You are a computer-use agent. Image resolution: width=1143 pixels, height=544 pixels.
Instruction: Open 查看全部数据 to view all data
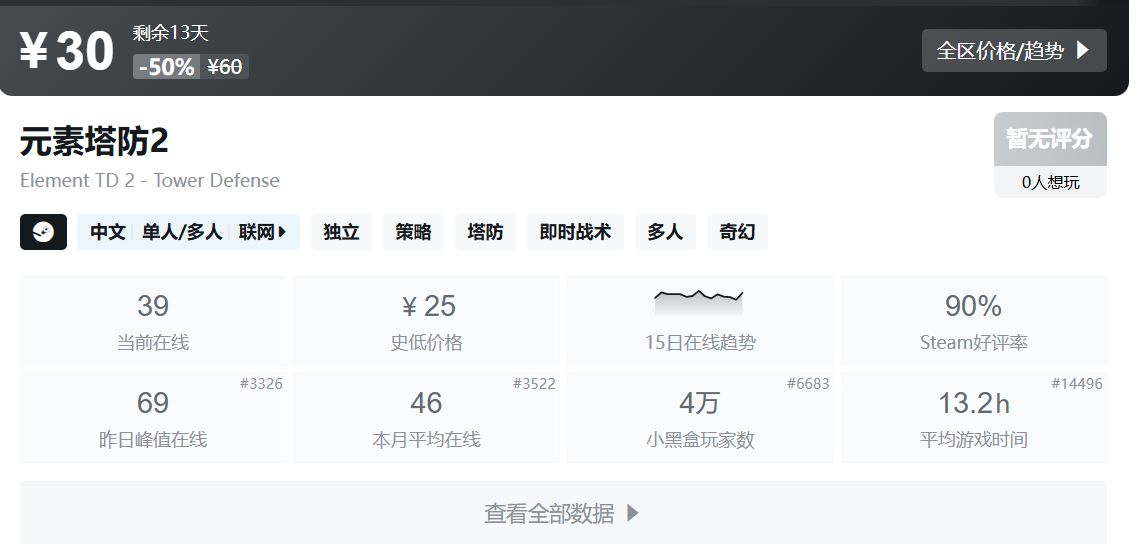click(563, 513)
